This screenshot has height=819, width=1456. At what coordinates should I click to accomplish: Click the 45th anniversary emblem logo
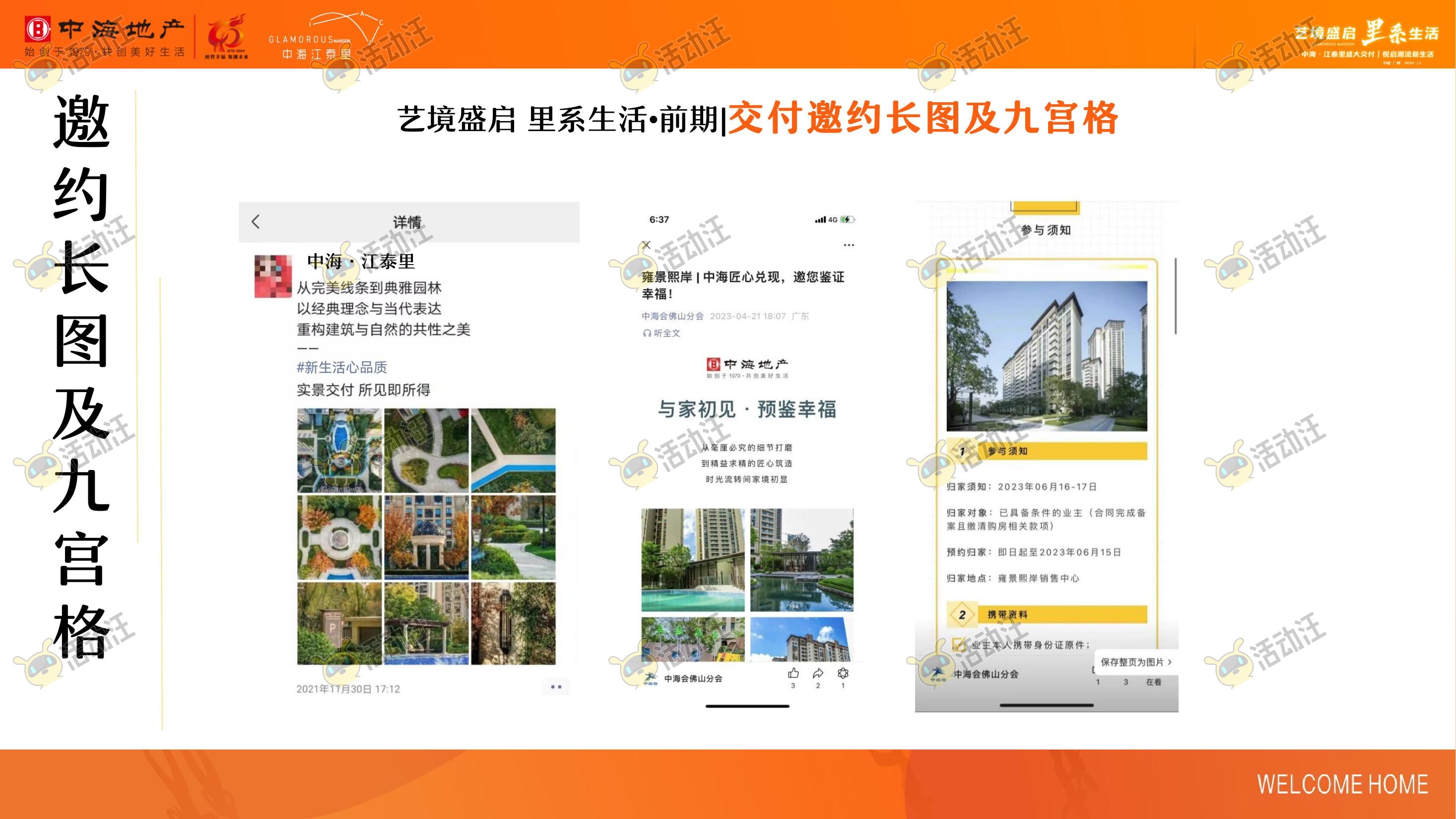(x=226, y=37)
